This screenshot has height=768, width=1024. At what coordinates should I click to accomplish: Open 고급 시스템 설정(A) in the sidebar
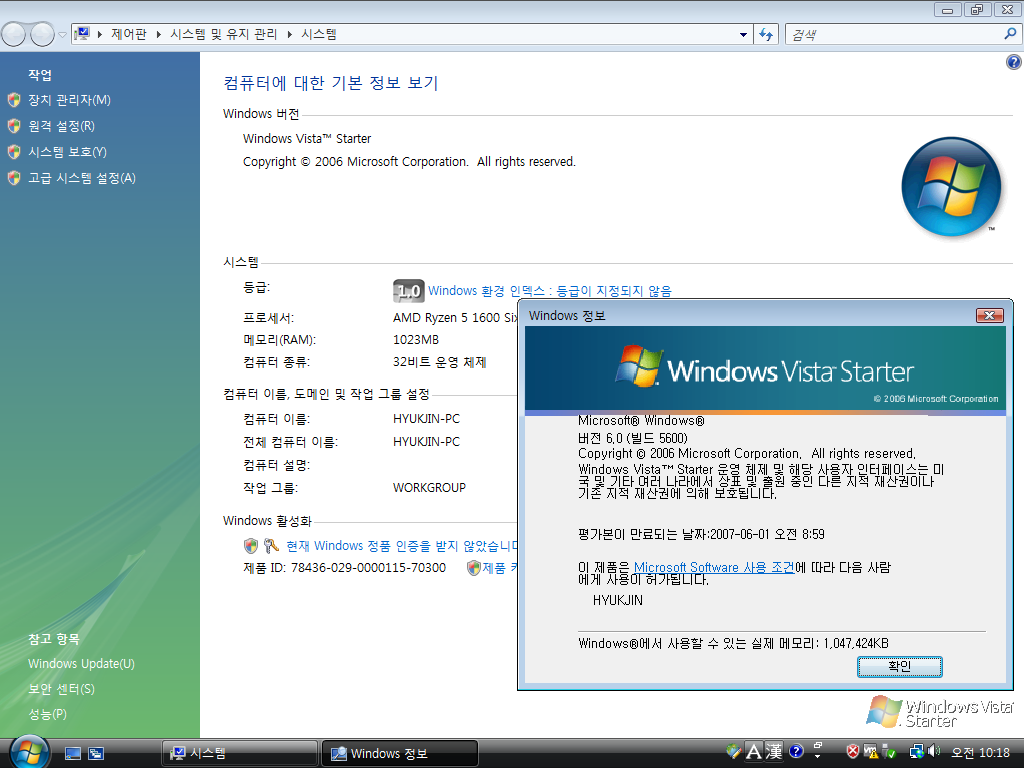click(x=82, y=178)
